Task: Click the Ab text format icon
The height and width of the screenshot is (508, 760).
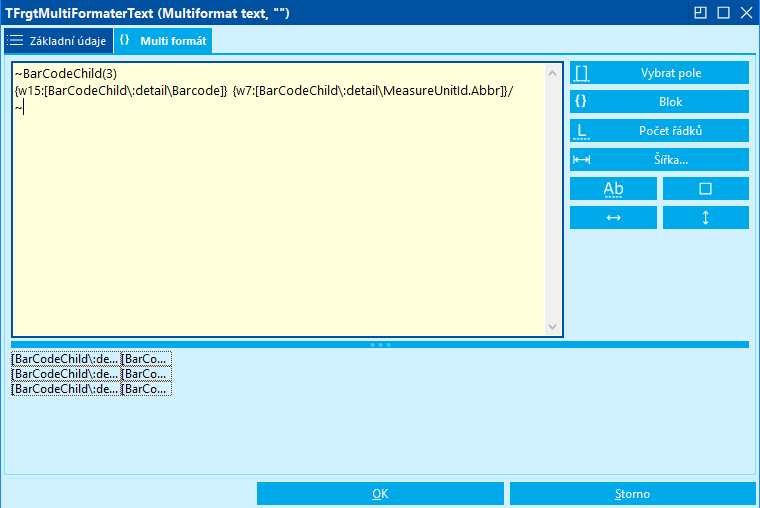Action: point(613,189)
